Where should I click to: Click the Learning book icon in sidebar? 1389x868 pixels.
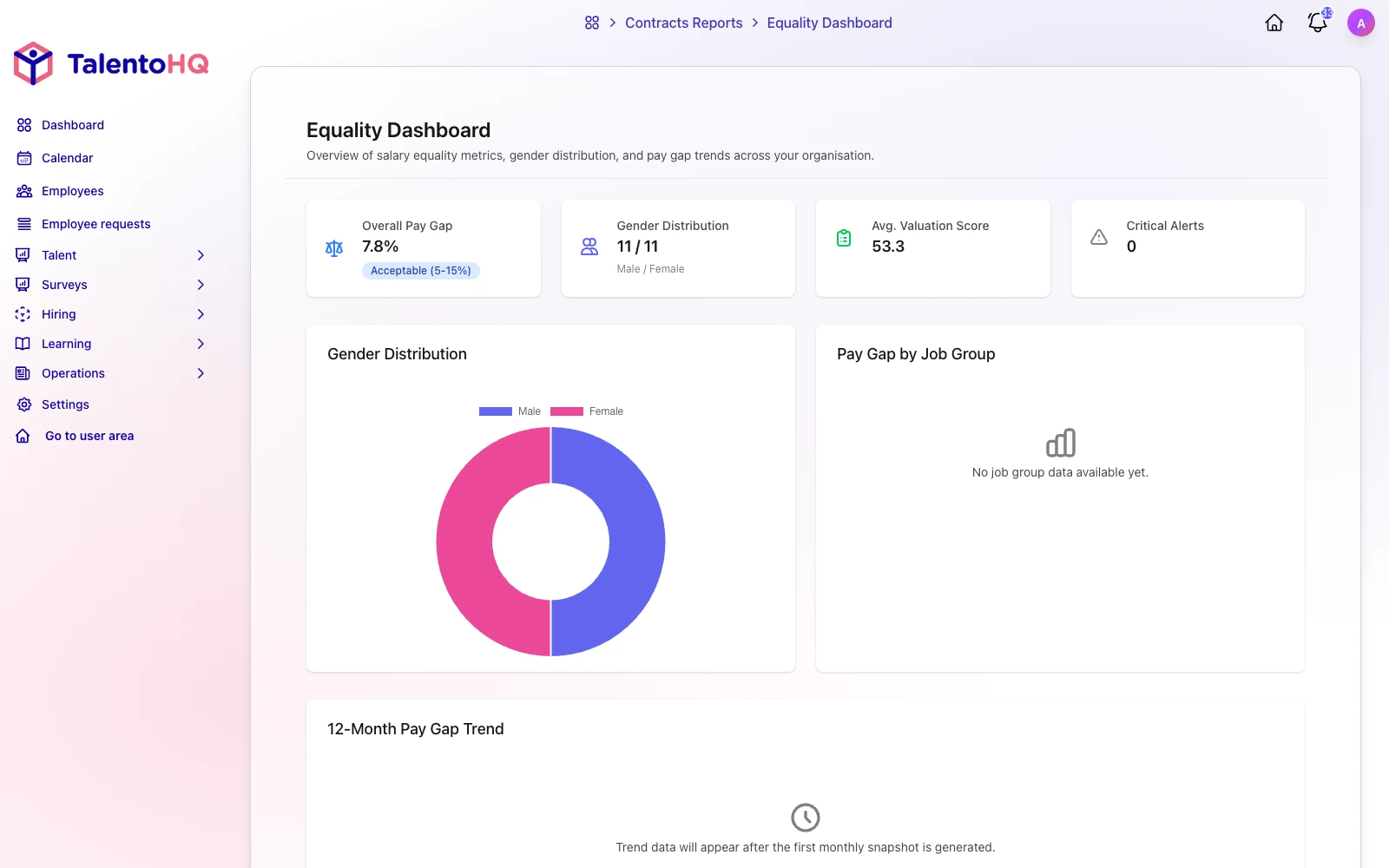coord(23,344)
